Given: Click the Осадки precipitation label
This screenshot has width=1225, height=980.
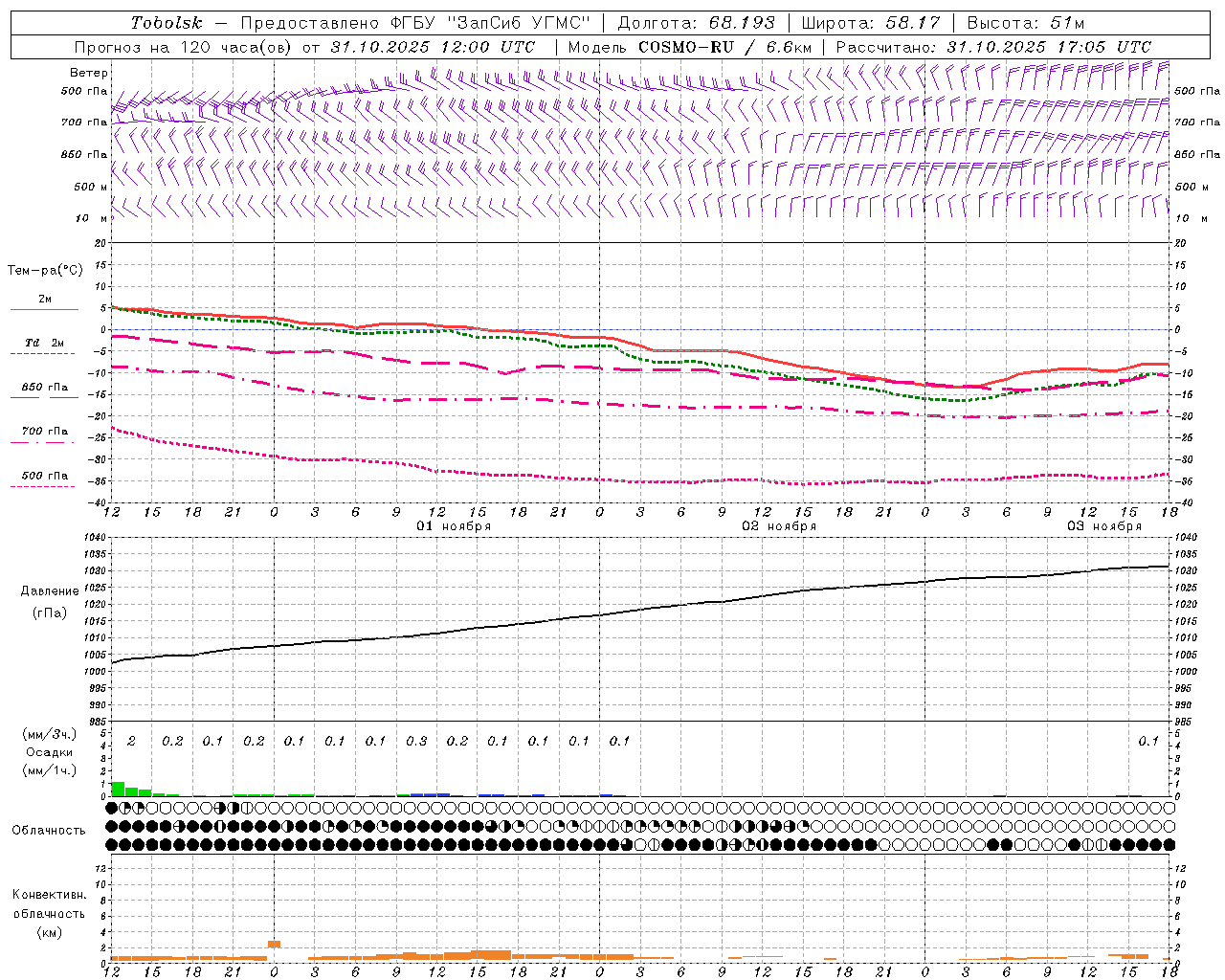Looking at the screenshot, I should pyautogui.click(x=49, y=752).
